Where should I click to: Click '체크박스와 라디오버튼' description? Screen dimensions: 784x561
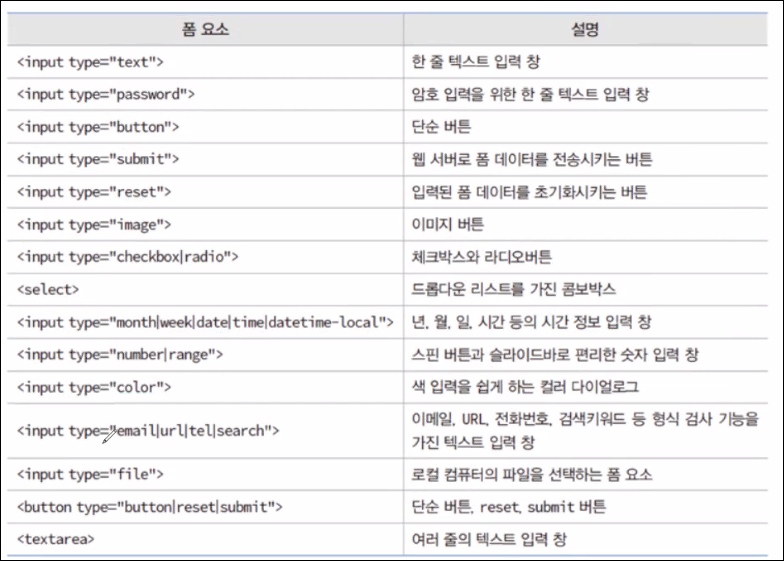point(482,257)
